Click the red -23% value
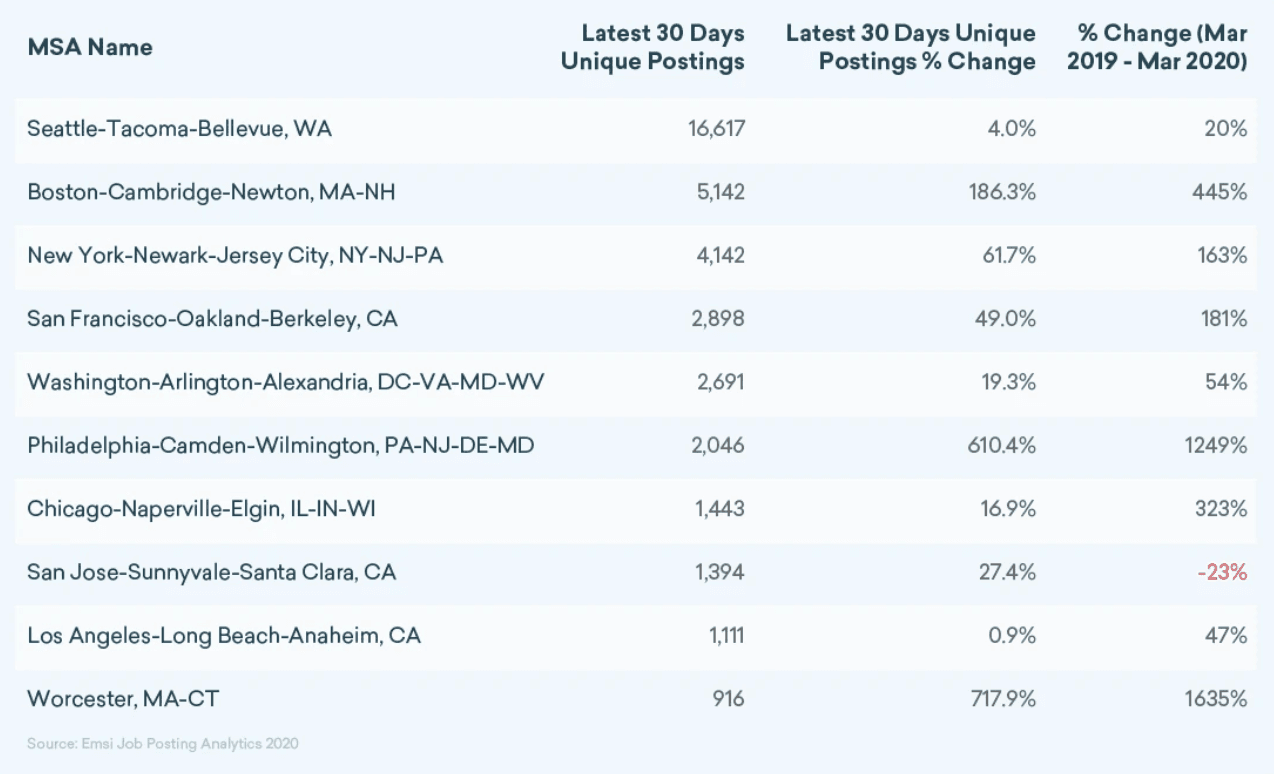This screenshot has height=774, width=1274. click(1222, 572)
